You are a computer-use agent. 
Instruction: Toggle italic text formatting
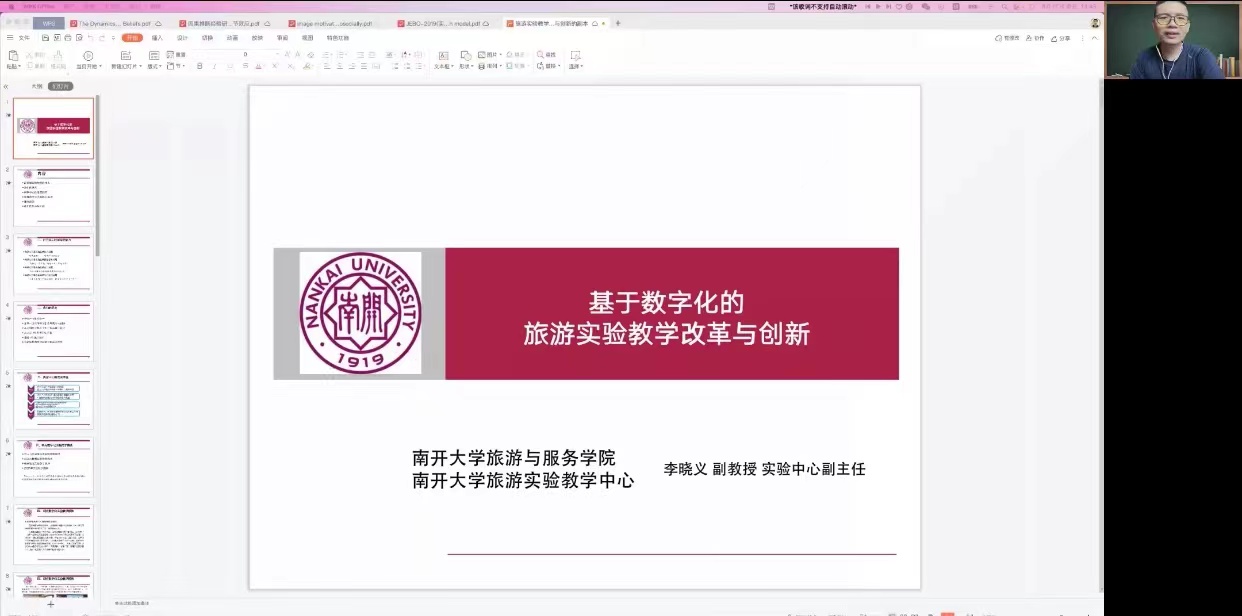[x=213, y=67]
